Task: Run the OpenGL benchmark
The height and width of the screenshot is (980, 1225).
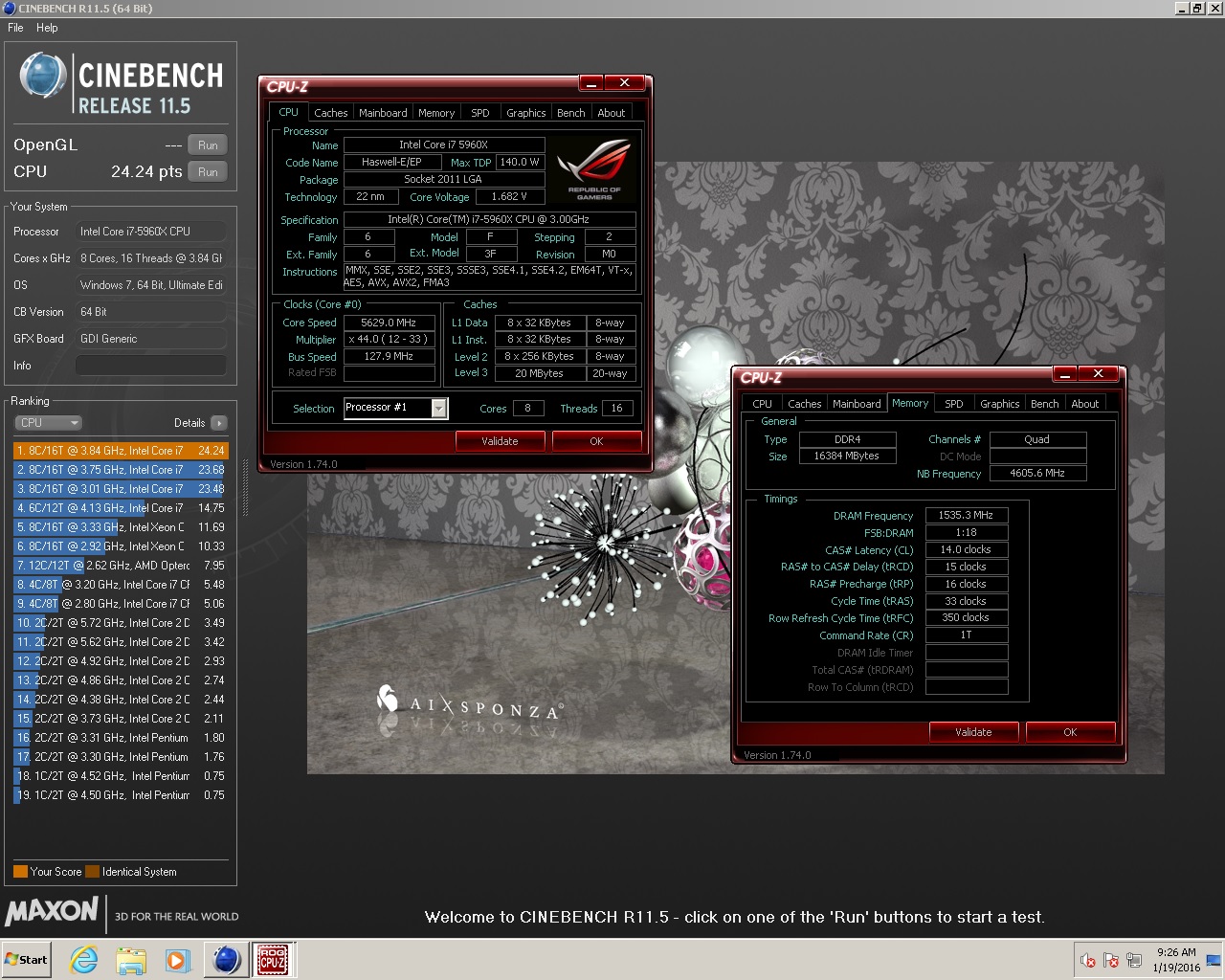Action: click(208, 145)
